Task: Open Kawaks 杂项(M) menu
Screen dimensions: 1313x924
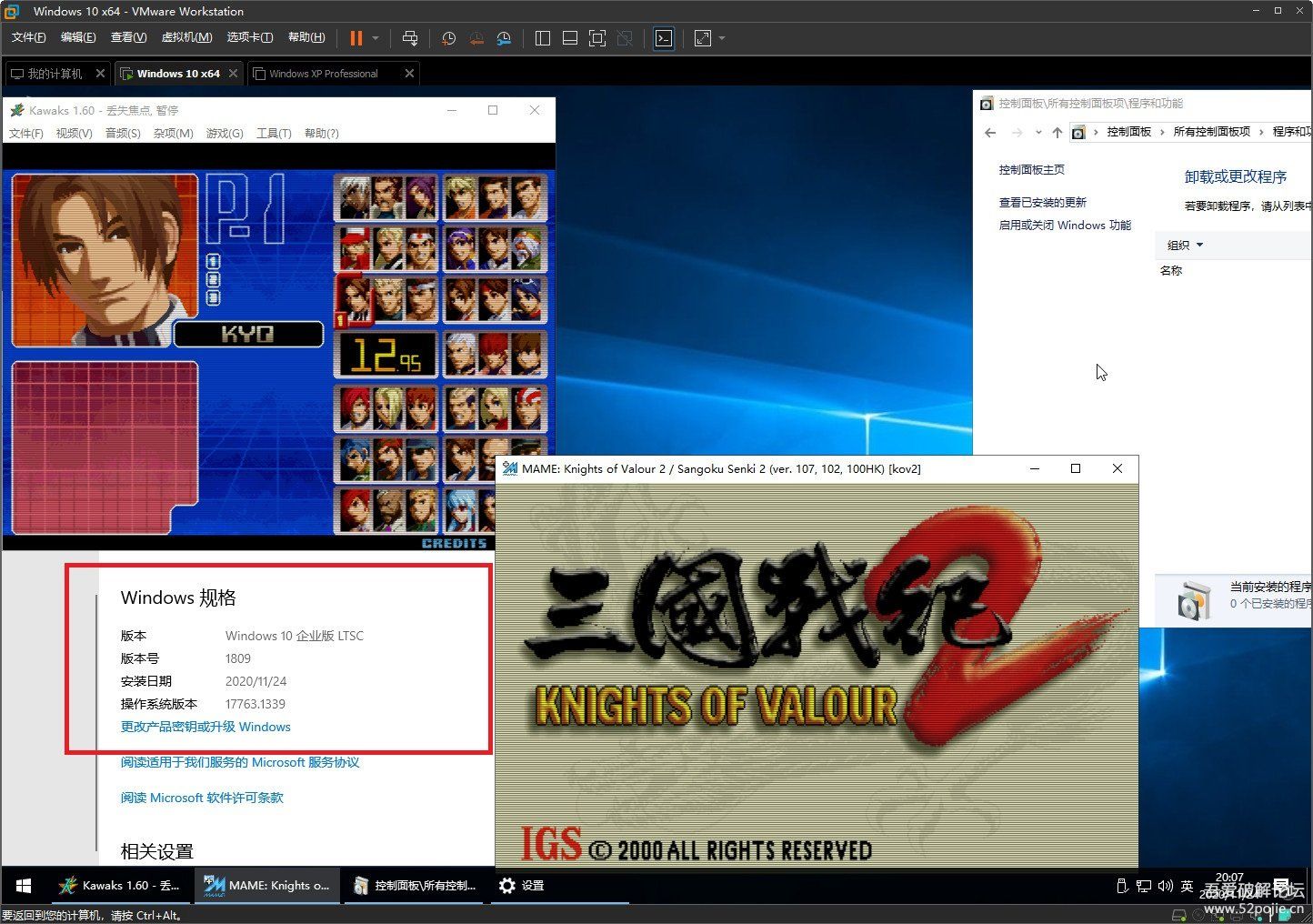Action: 174,133
